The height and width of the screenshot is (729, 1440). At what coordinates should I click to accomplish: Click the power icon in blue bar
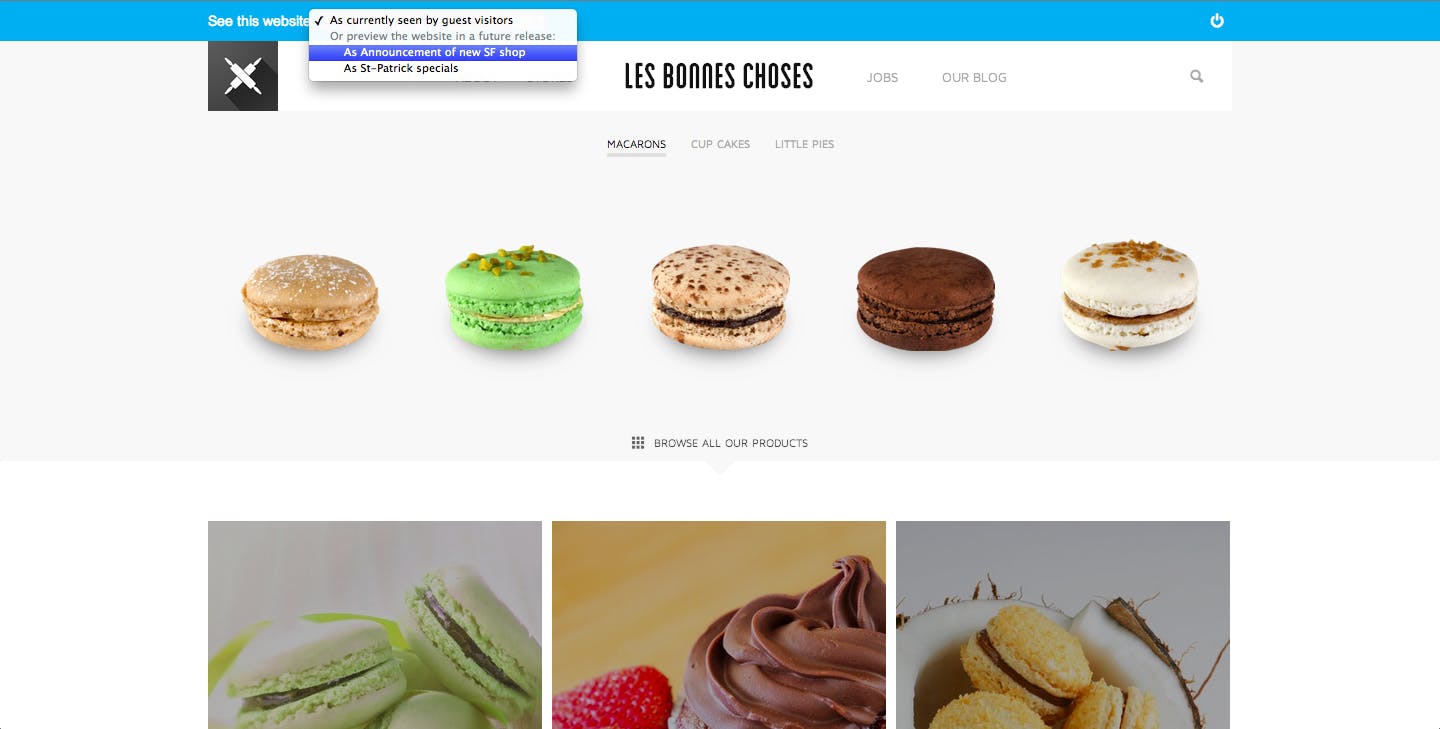pos(1217,20)
